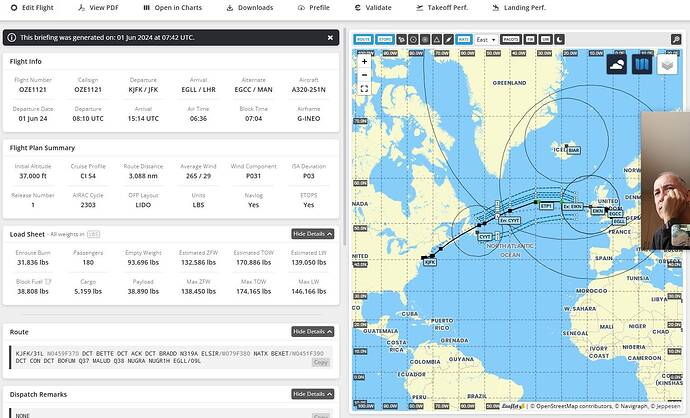Select the route text field
Screen dimensions: 690x418
171,357
